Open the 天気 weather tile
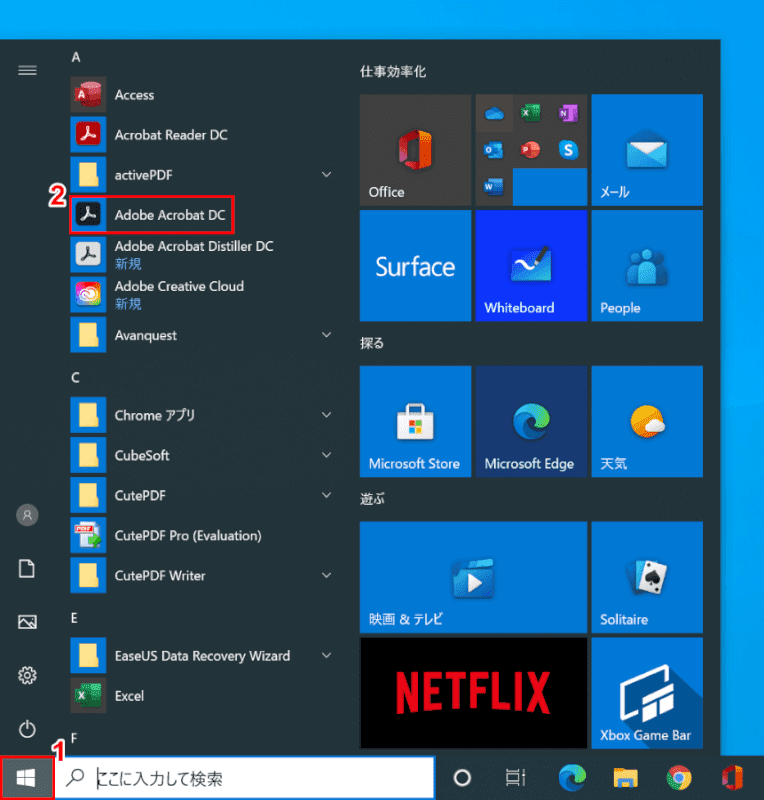 pyautogui.click(x=647, y=421)
